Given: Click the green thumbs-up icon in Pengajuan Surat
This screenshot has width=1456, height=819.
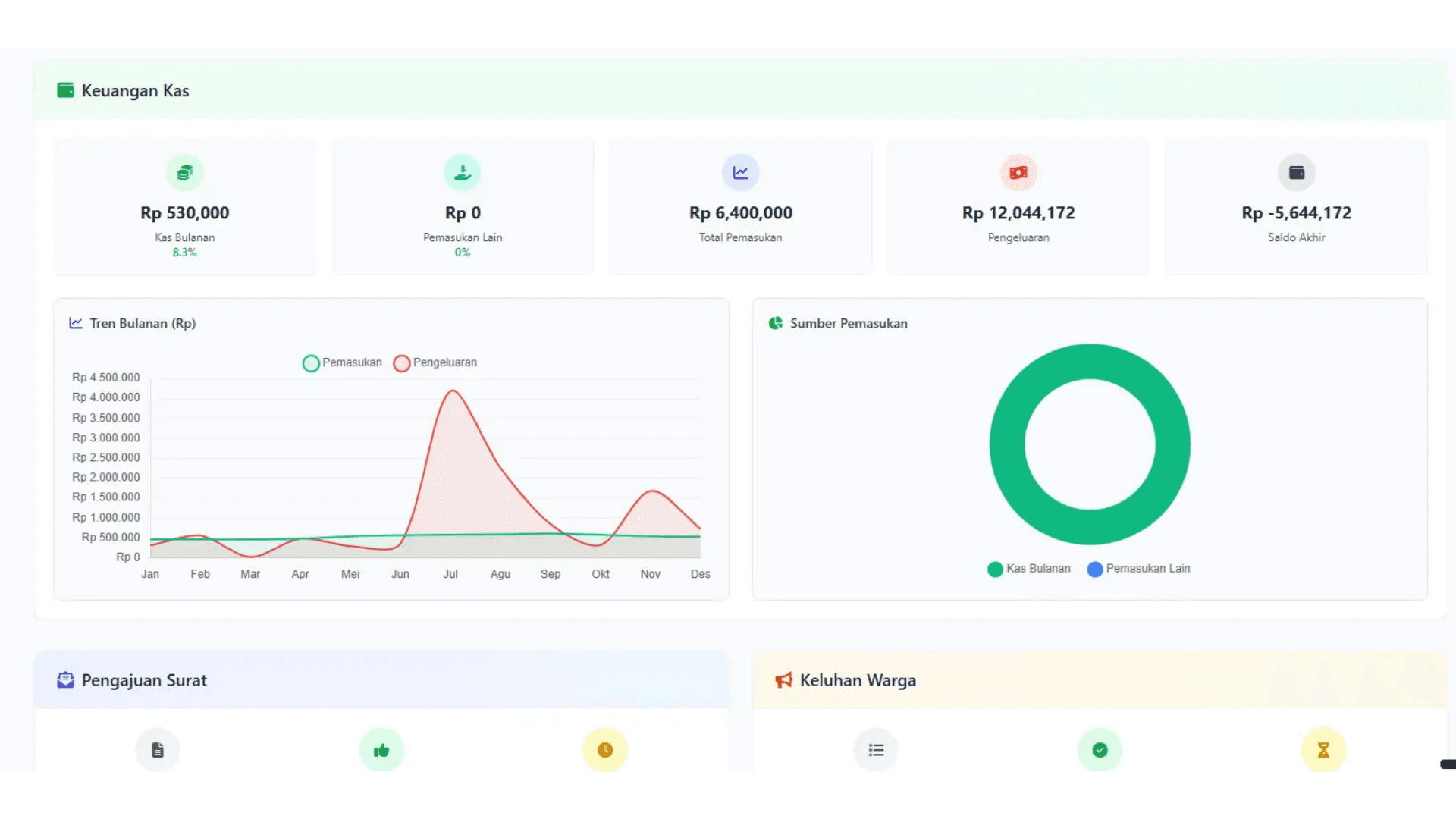Looking at the screenshot, I should (381, 750).
